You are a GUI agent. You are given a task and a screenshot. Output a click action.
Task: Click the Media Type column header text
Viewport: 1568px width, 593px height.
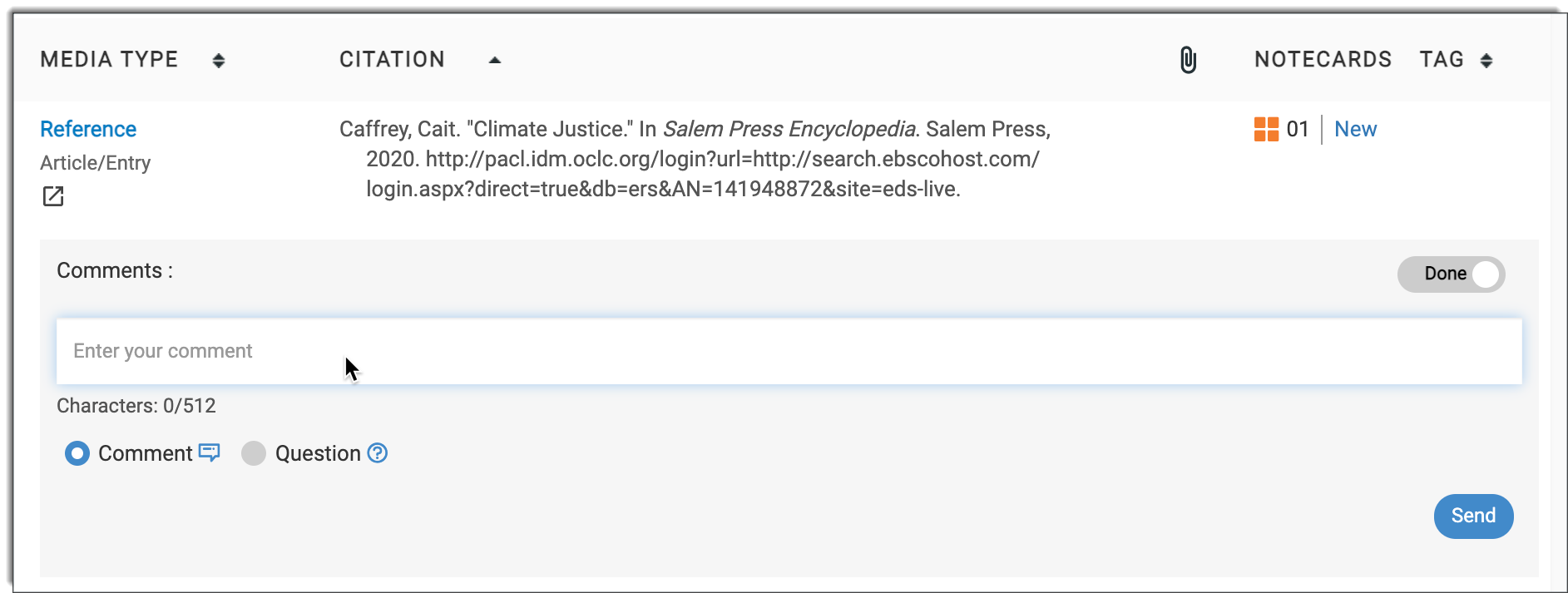(x=109, y=60)
